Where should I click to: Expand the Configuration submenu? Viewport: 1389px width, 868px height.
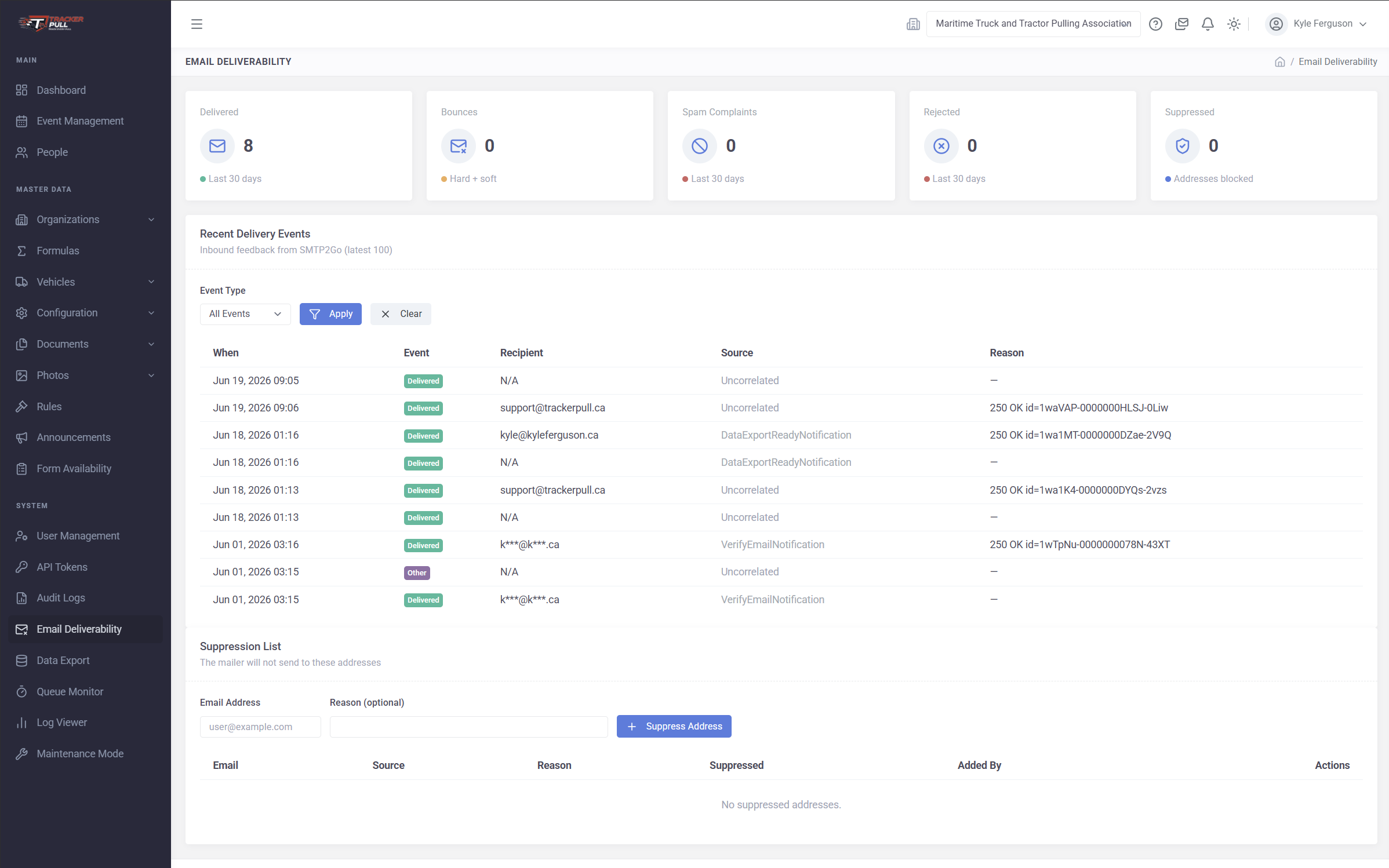click(x=85, y=313)
